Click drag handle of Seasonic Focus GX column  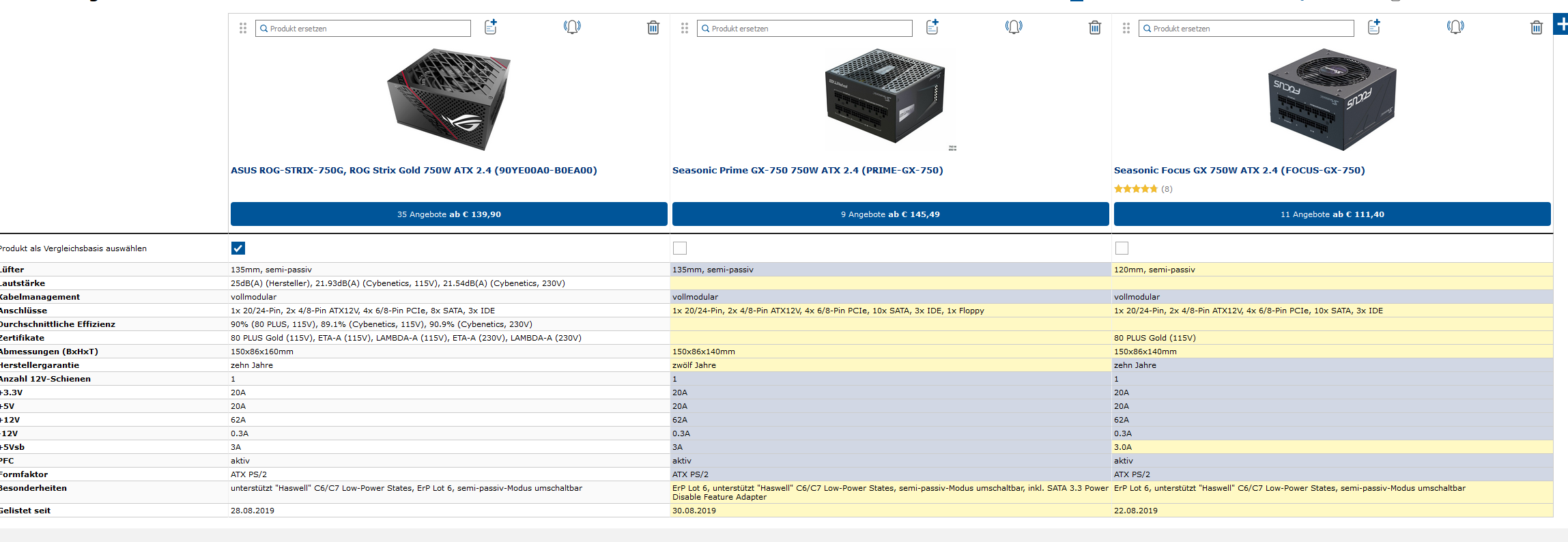point(1126,28)
